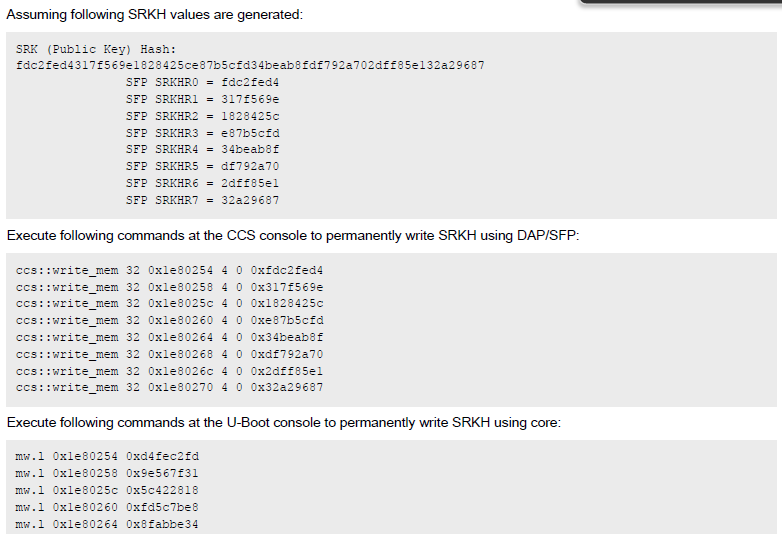Click the 'SRK (Public Key) Hash:' label
The width and height of the screenshot is (782, 541).
(x=96, y=49)
